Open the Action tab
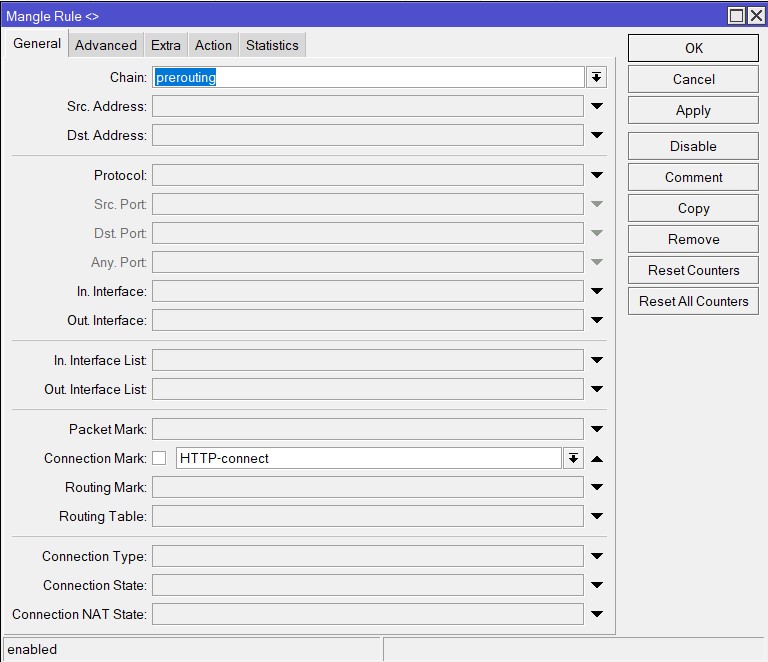Screen dimensions: 768x662 point(213,45)
